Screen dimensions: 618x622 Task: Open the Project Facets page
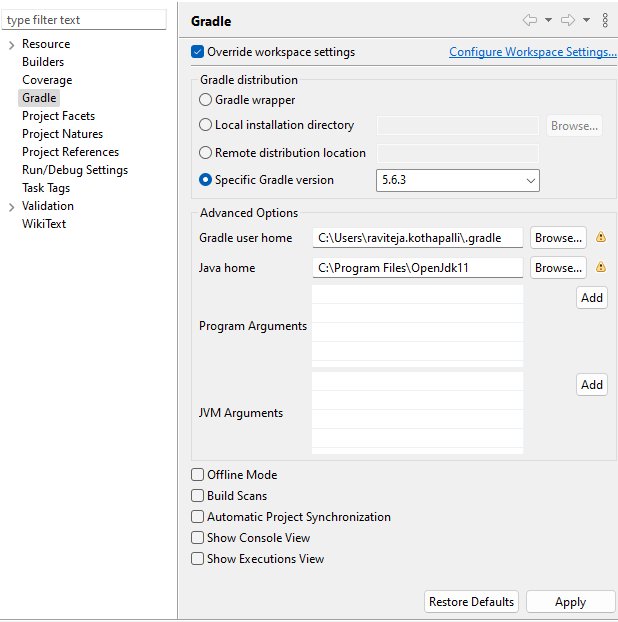(x=58, y=116)
